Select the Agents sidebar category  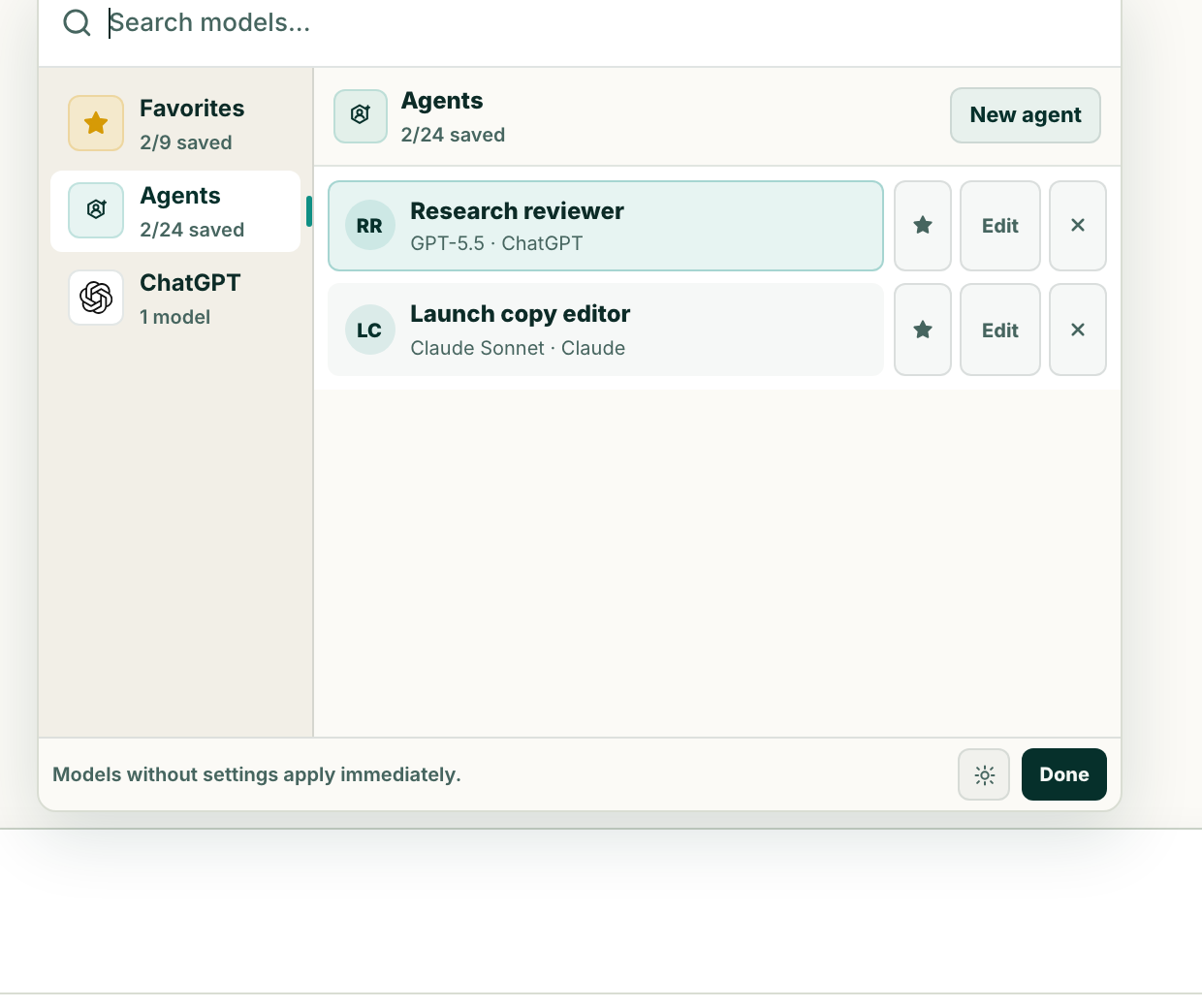(x=175, y=211)
